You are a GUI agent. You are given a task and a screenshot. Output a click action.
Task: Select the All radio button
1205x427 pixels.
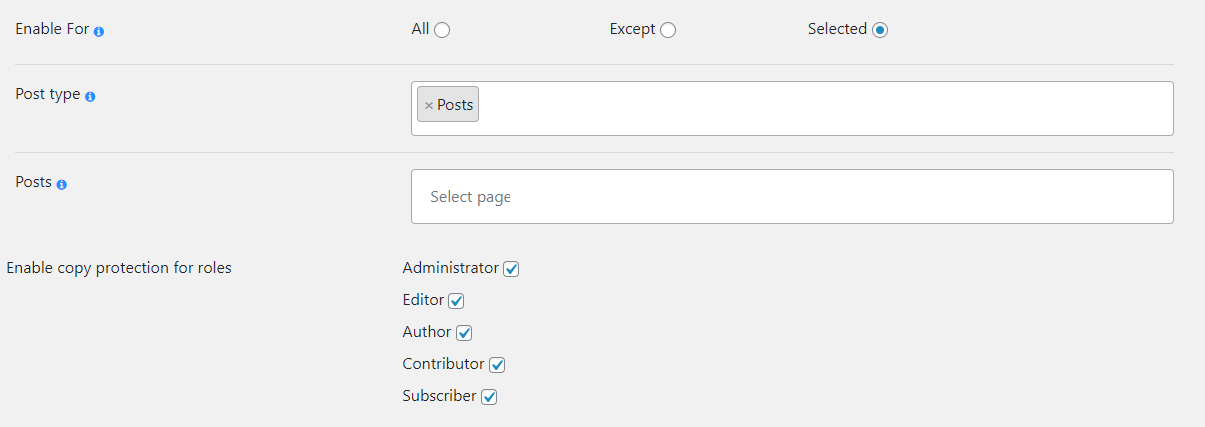click(x=442, y=30)
